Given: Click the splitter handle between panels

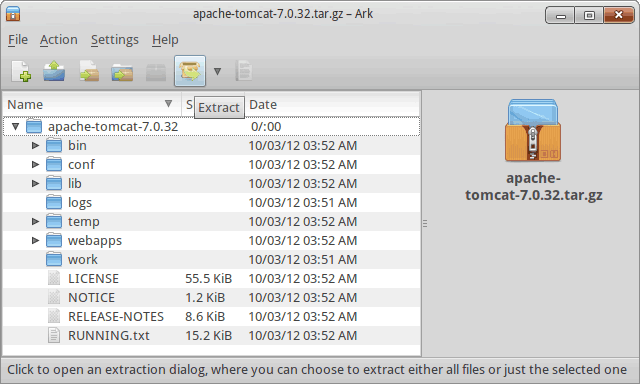Looking at the screenshot, I should coord(425,224).
